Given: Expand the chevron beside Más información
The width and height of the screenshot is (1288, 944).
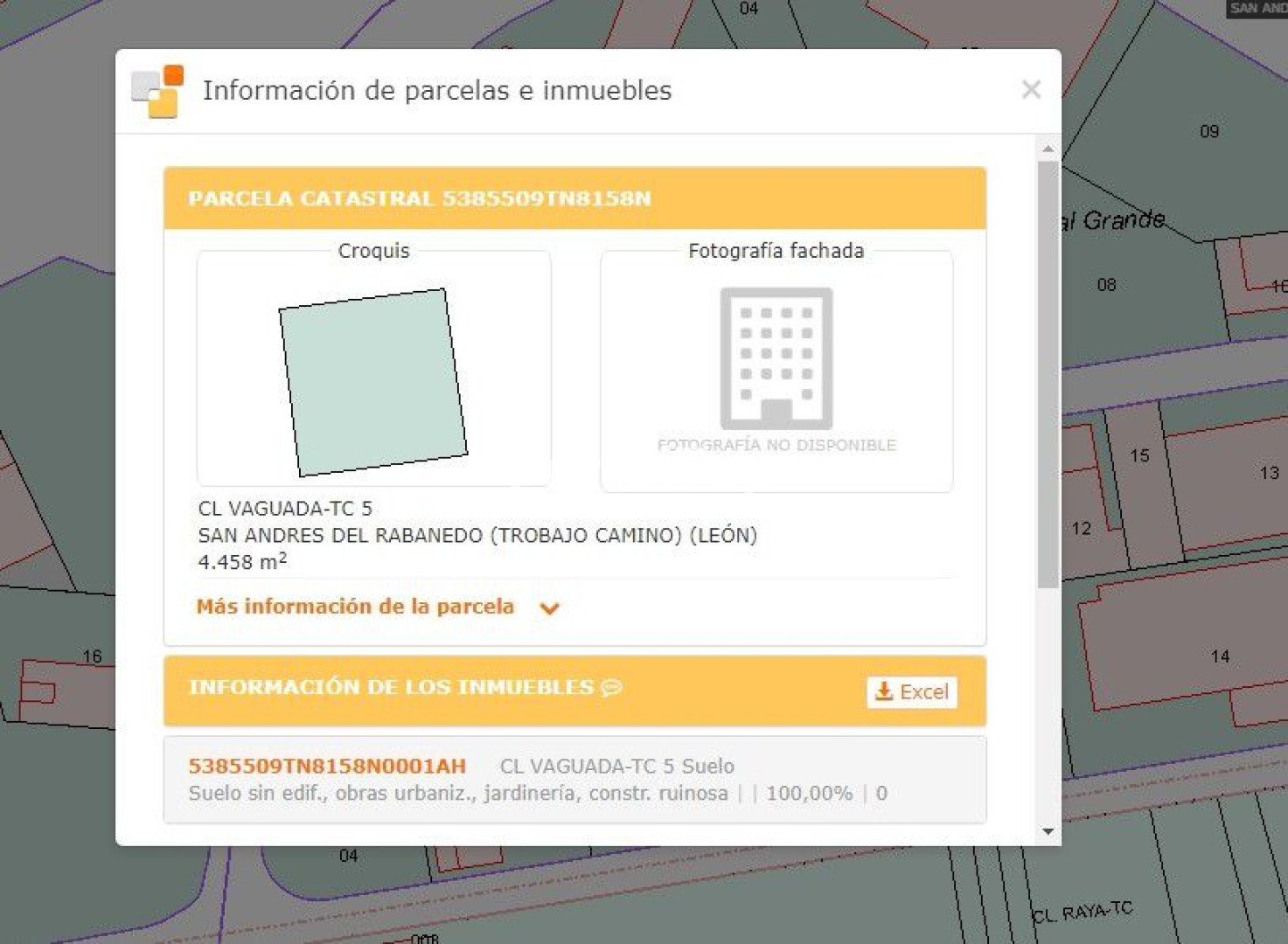Looking at the screenshot, I should pos(549,608).
